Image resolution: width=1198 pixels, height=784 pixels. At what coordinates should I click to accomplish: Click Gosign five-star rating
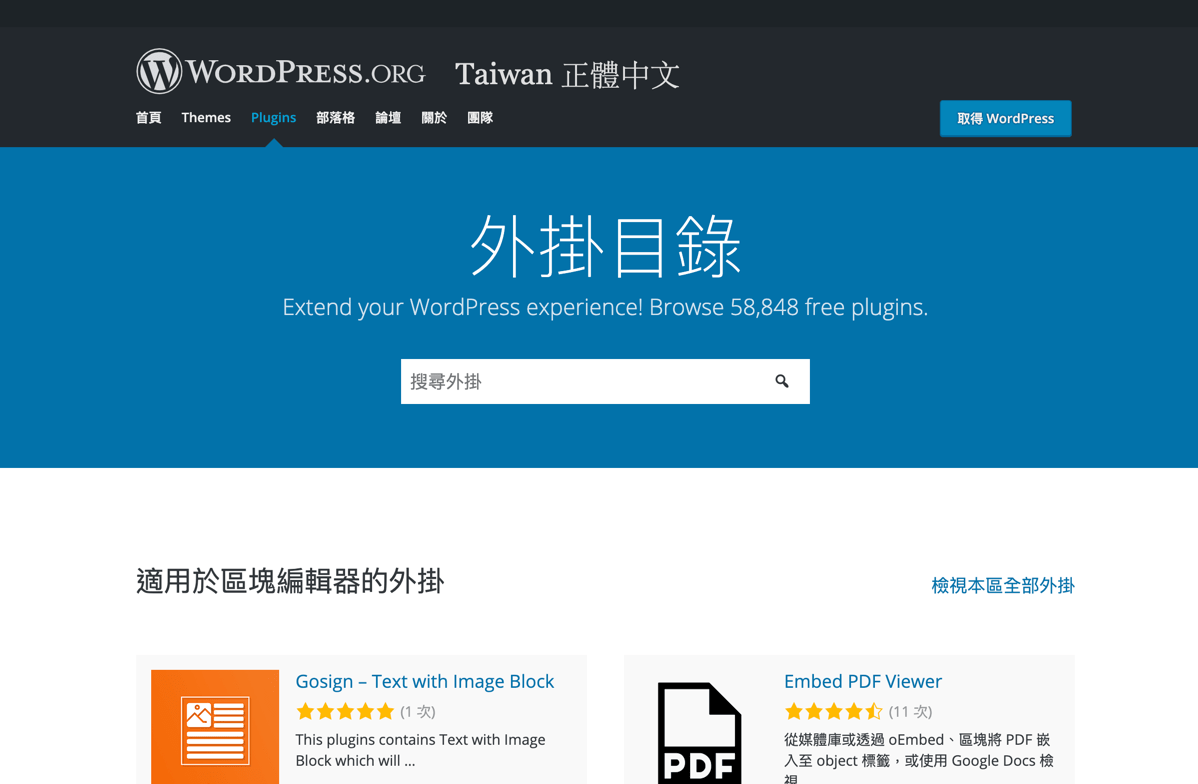pos(345,711)
